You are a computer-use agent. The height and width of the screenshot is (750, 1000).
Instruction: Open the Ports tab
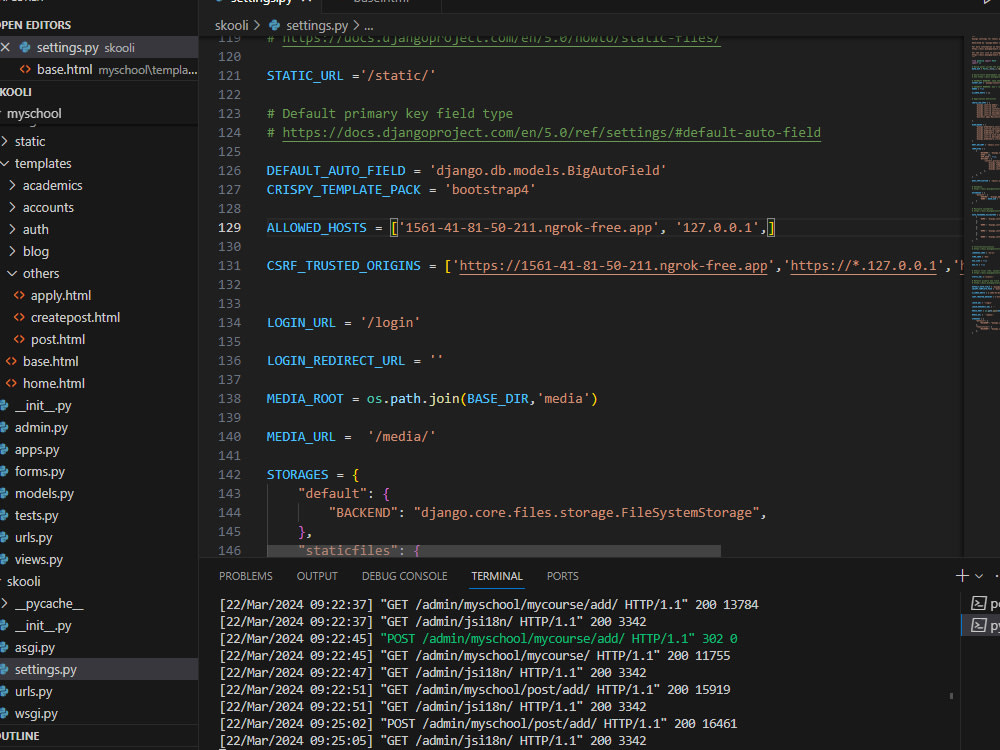(562, 576)
